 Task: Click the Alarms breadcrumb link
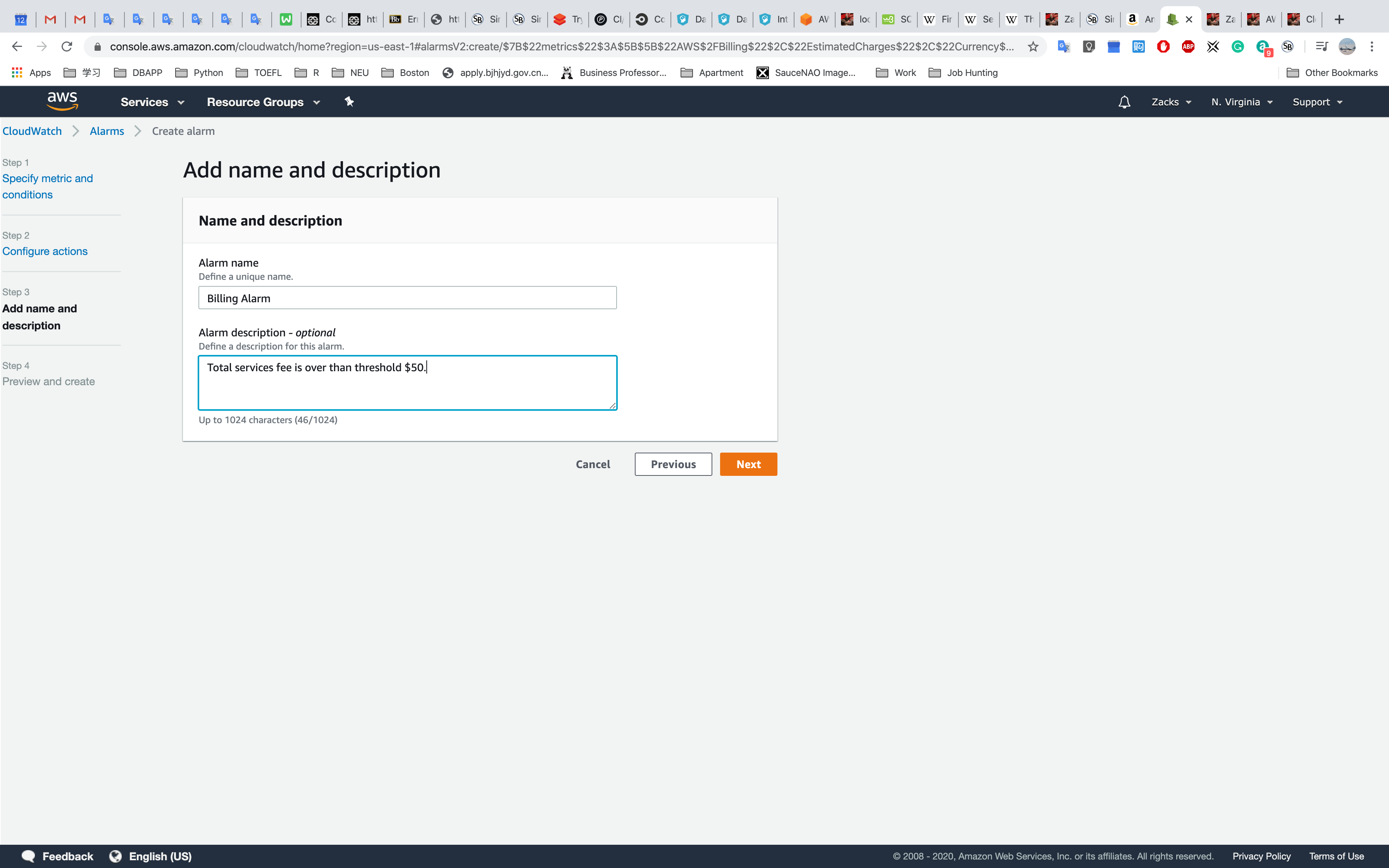point(107,131)
